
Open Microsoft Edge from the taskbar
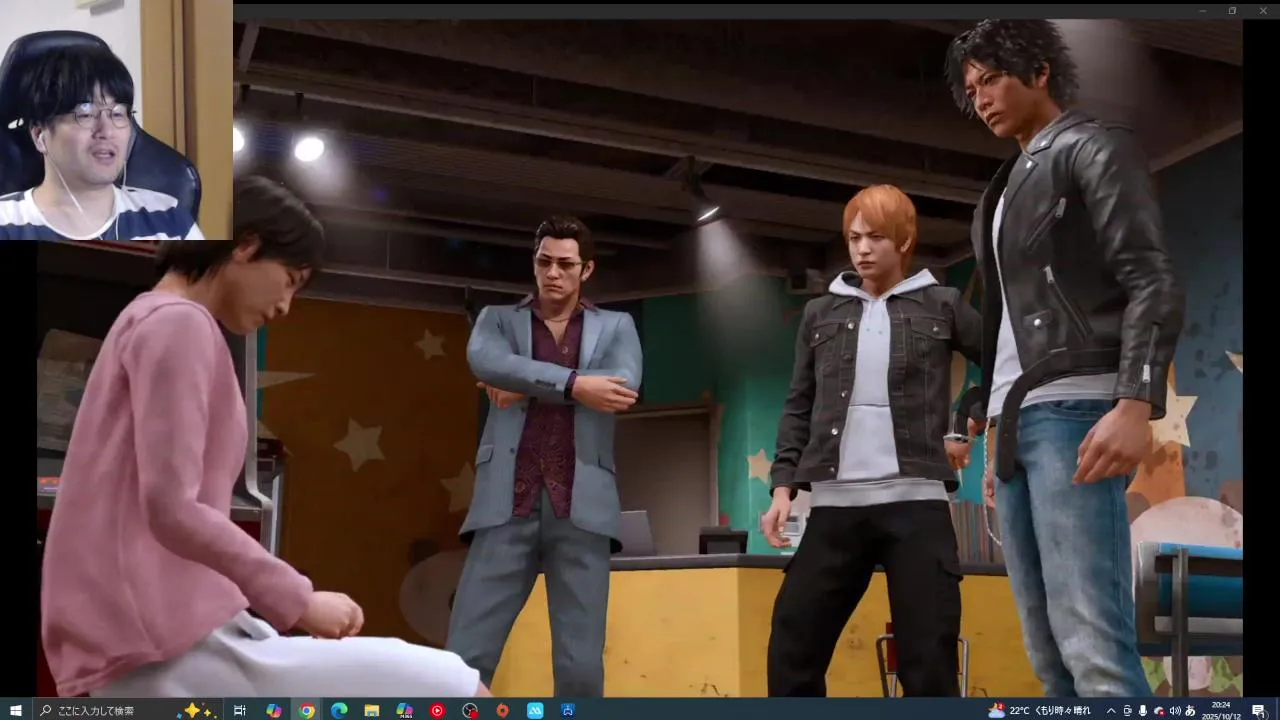point(339,710)
